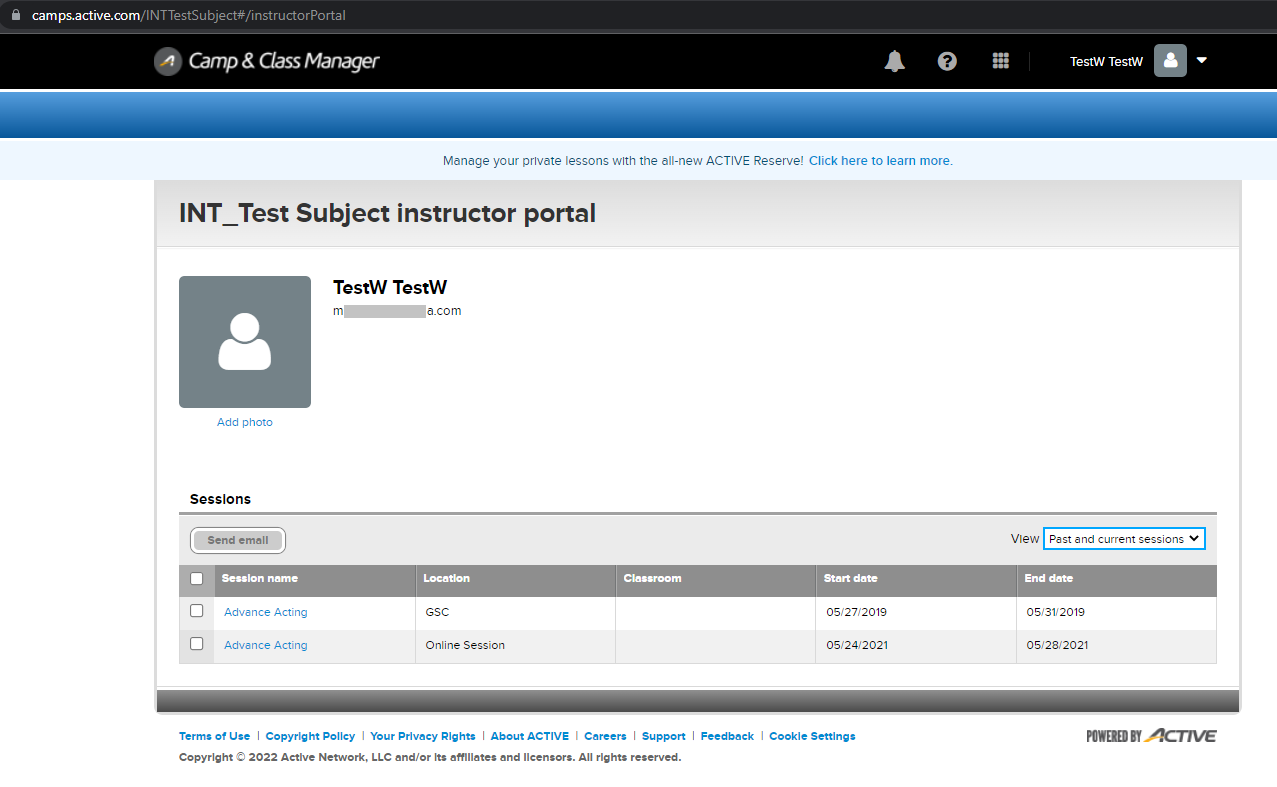Click the large profile photo placeholder
1277x787 pixels.
point(245,342)
